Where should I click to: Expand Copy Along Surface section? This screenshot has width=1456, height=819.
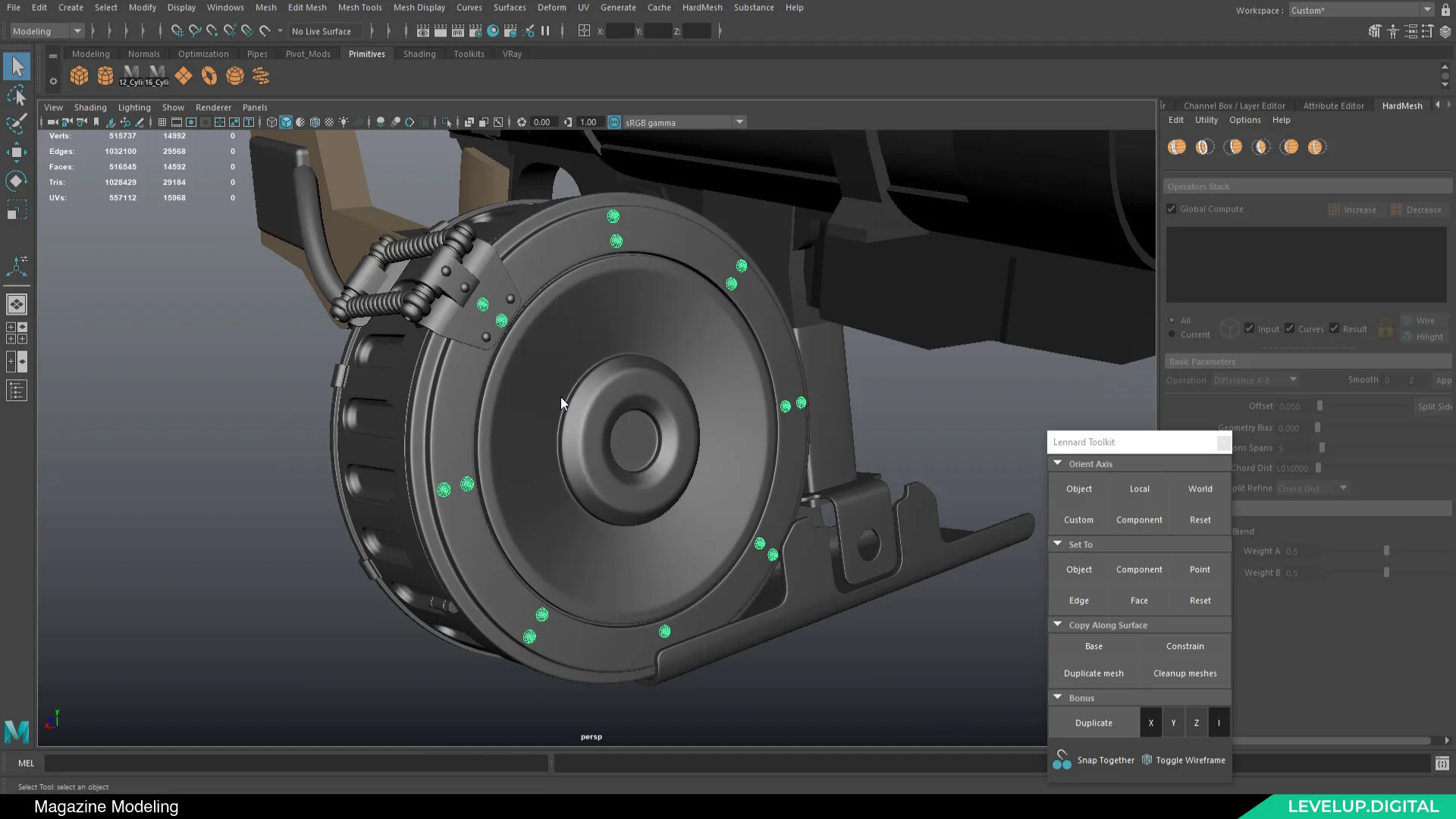1057,624
